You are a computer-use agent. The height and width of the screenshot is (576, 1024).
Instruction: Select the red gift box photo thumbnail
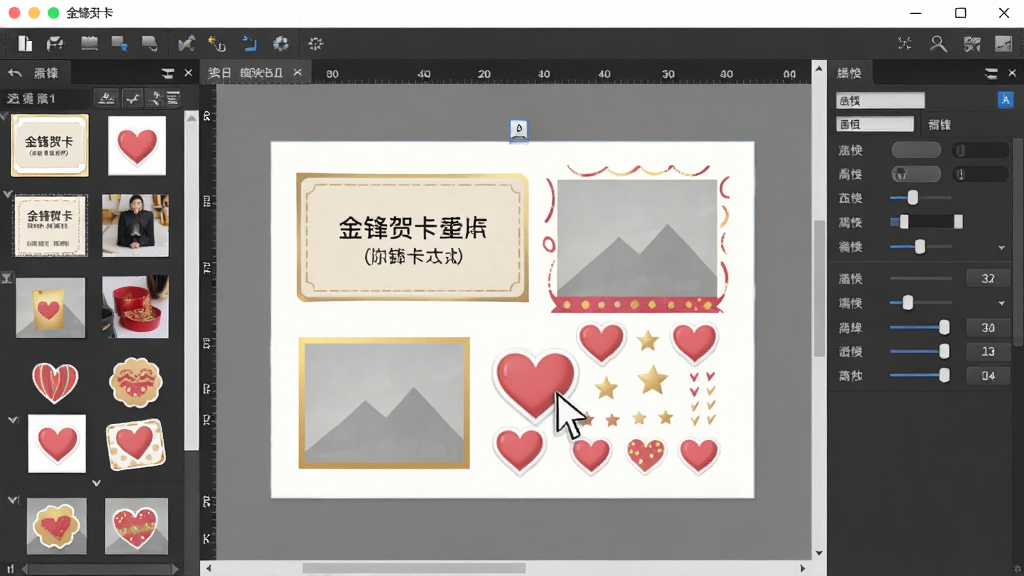point(135,306)
